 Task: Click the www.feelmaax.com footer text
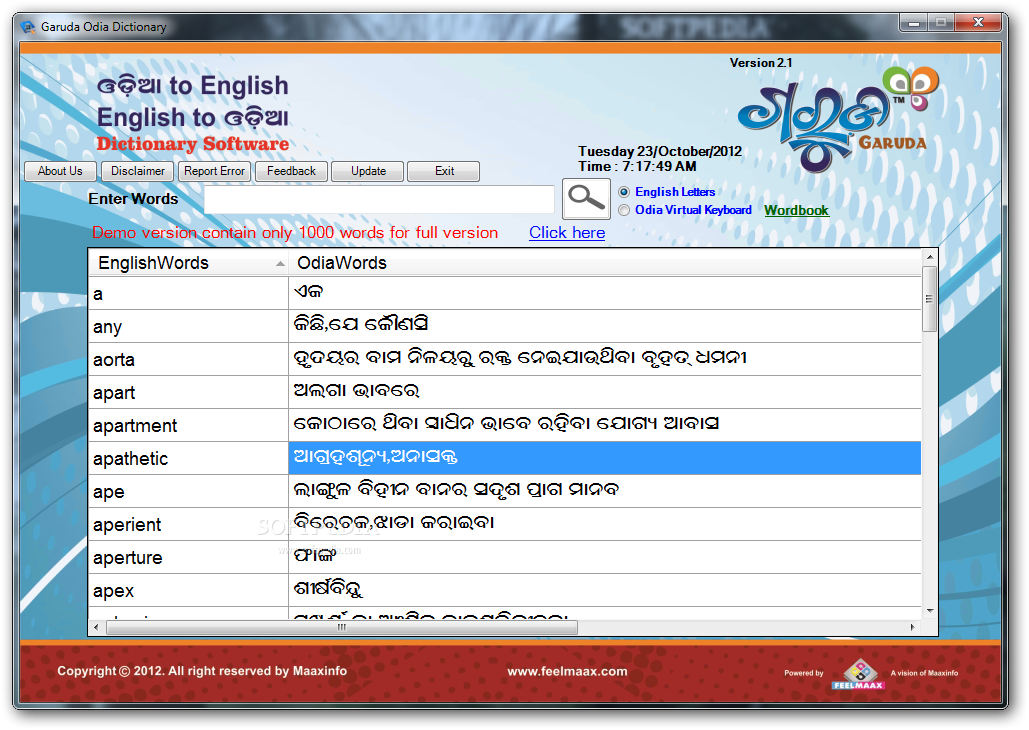coord(567,672)
